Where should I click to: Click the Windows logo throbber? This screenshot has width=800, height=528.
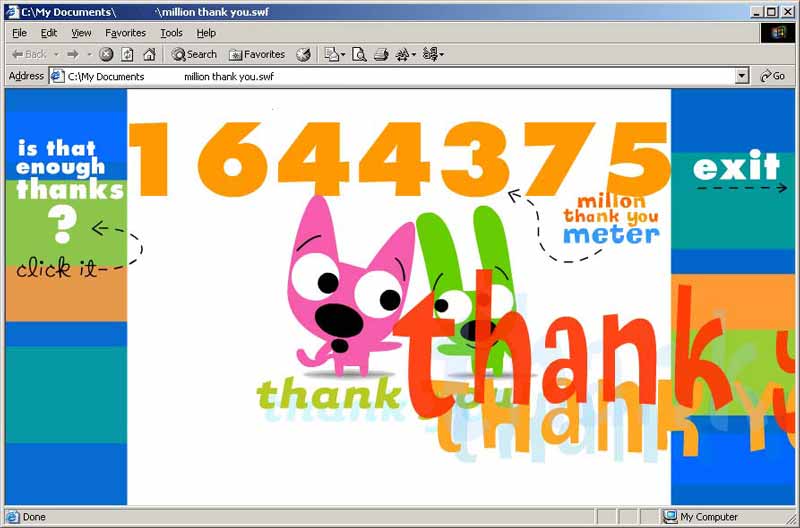(778, 33)
